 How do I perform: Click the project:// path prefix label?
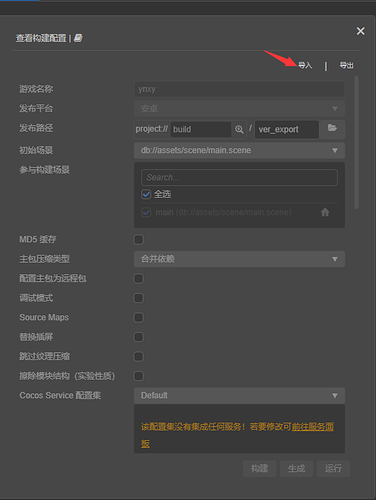[152, 129]
